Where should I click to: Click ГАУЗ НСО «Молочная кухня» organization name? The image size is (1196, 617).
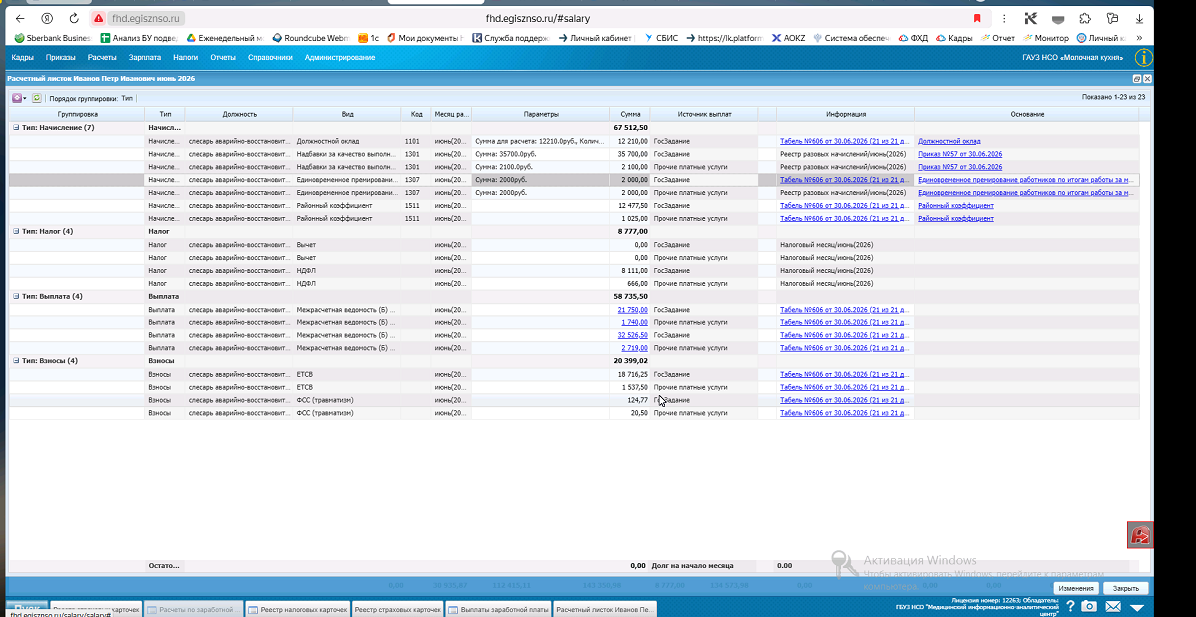click(1072, 57)
